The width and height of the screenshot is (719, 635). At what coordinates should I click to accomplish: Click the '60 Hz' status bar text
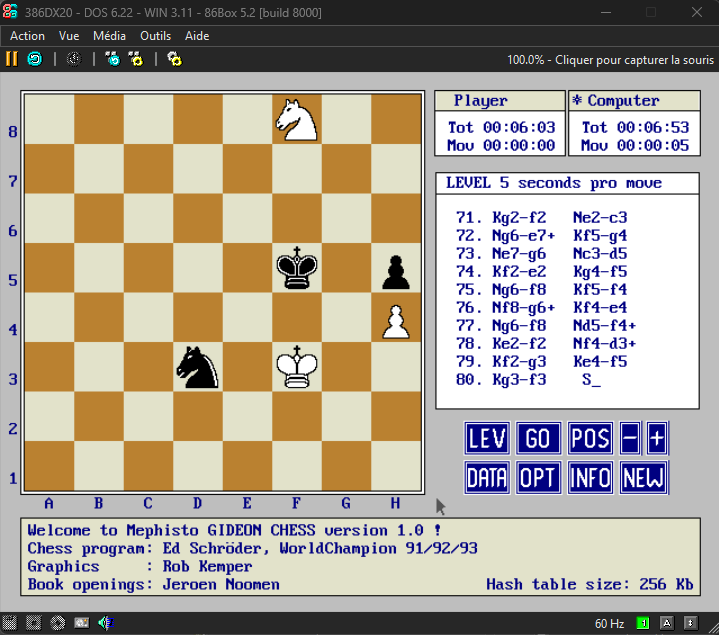click(609, 624)
